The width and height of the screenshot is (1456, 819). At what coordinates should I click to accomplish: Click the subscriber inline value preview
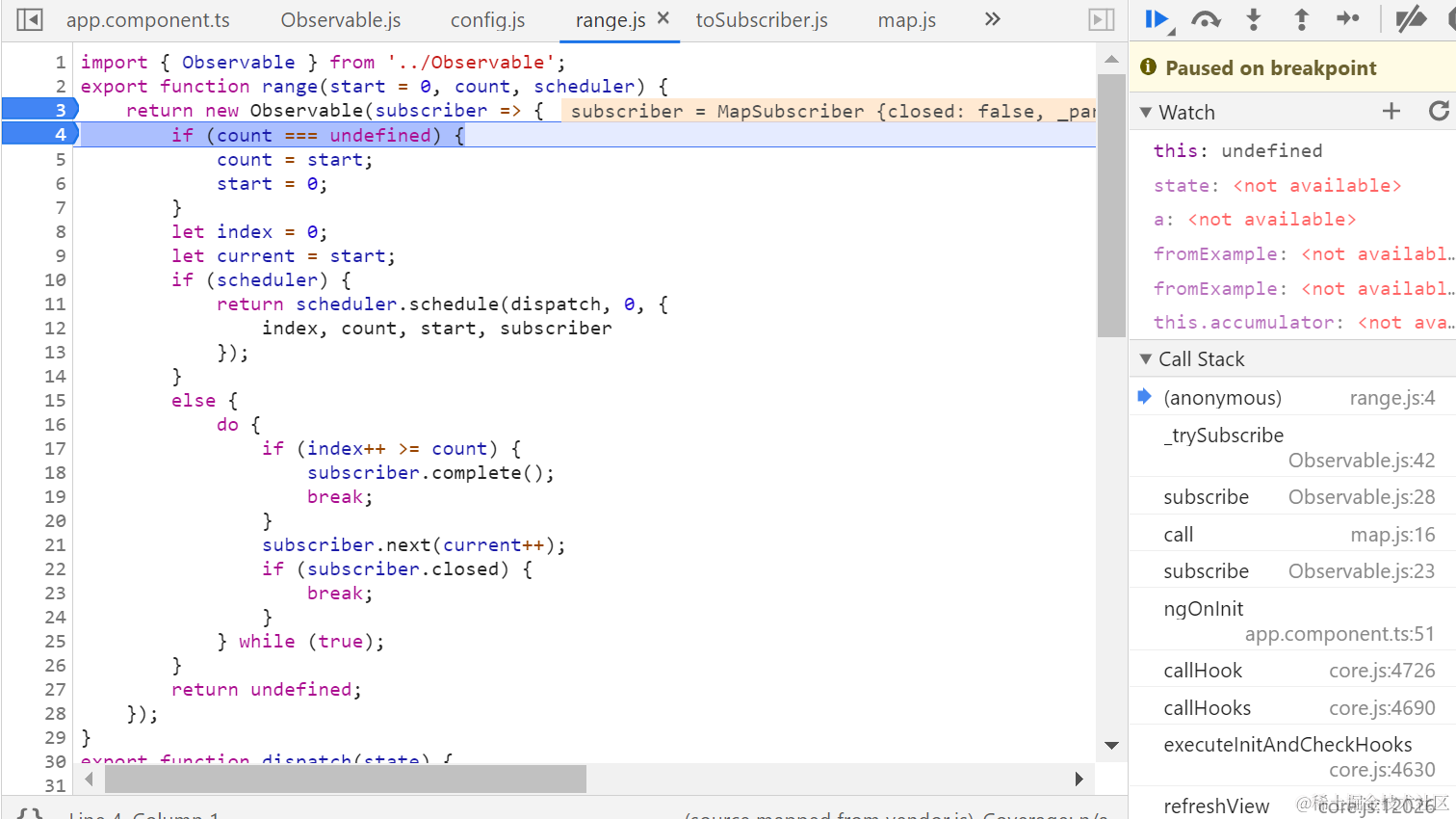point(829,111)
